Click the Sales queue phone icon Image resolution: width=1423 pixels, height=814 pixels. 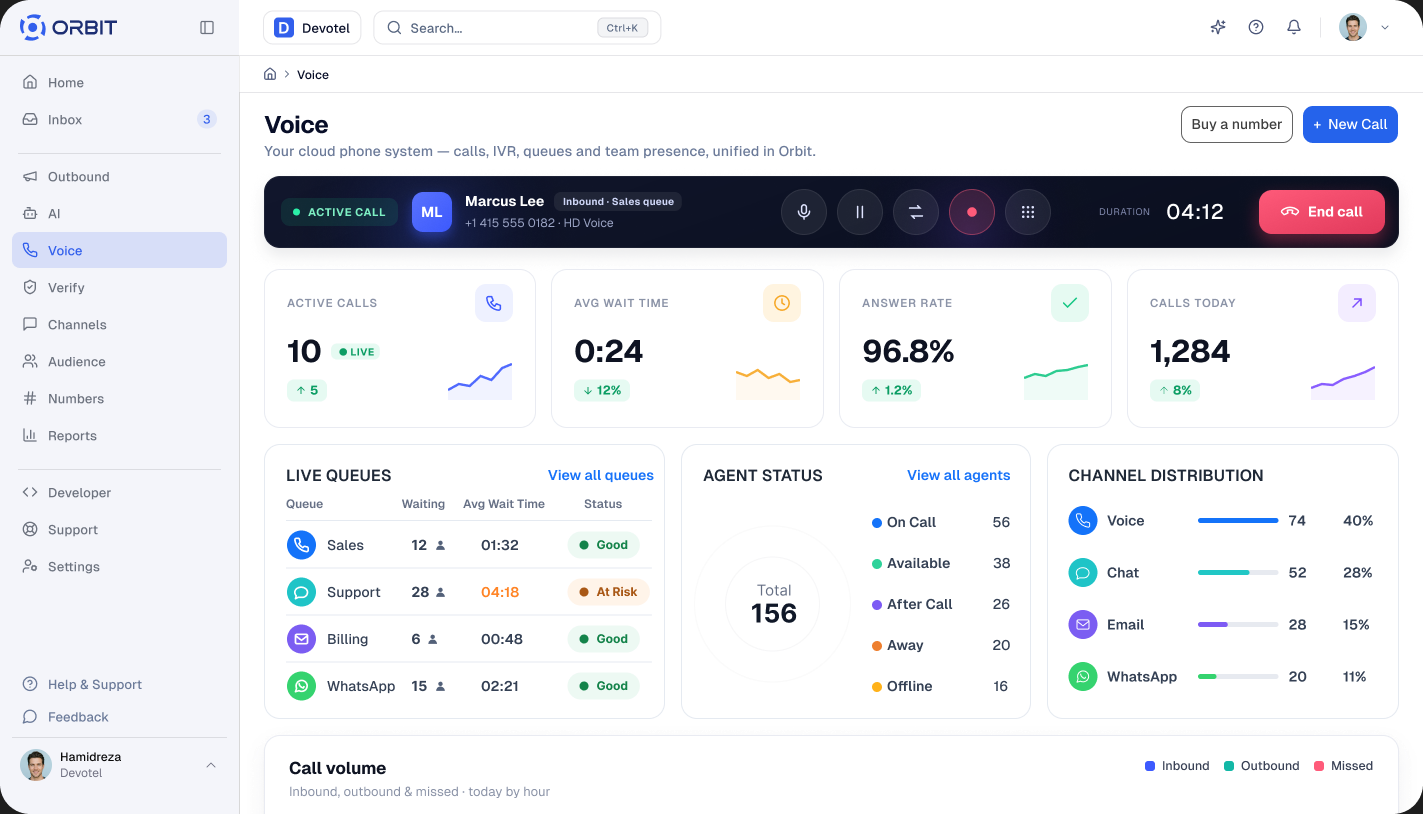tap(301, 545)
